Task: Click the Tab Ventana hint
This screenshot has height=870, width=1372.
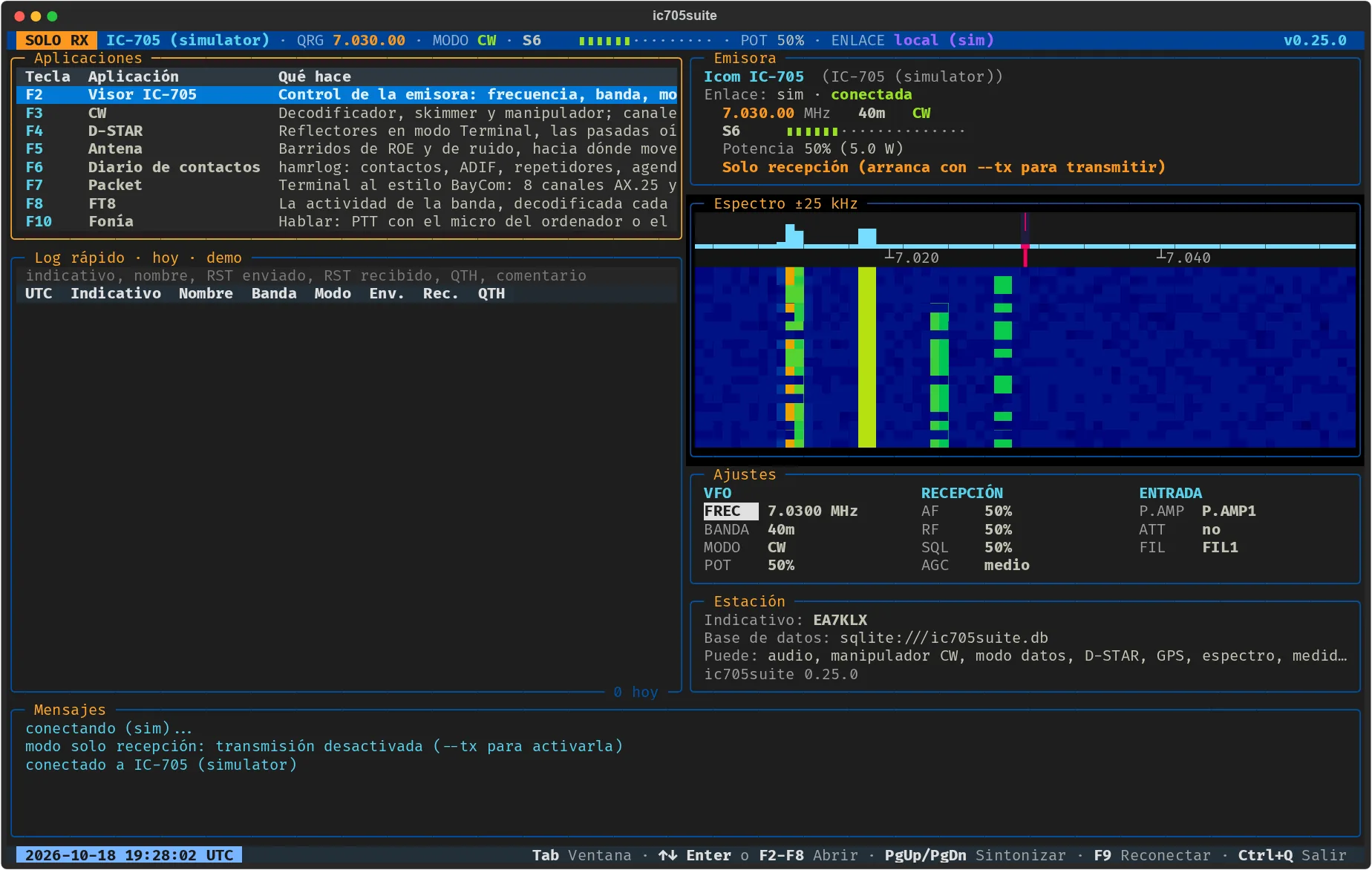Action: click(x=581, y=855)
